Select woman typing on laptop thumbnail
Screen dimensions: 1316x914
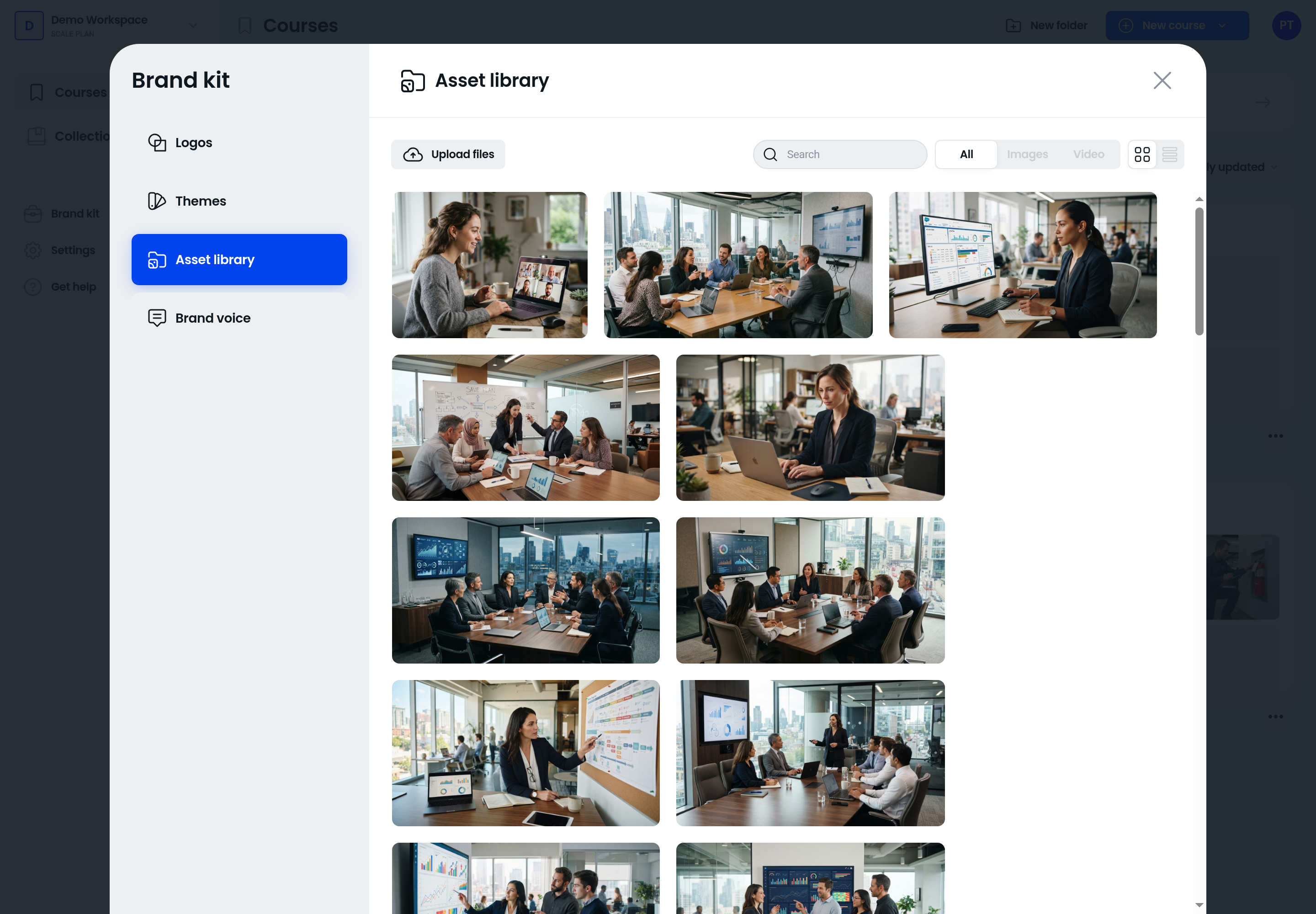[x=810, y=427]
